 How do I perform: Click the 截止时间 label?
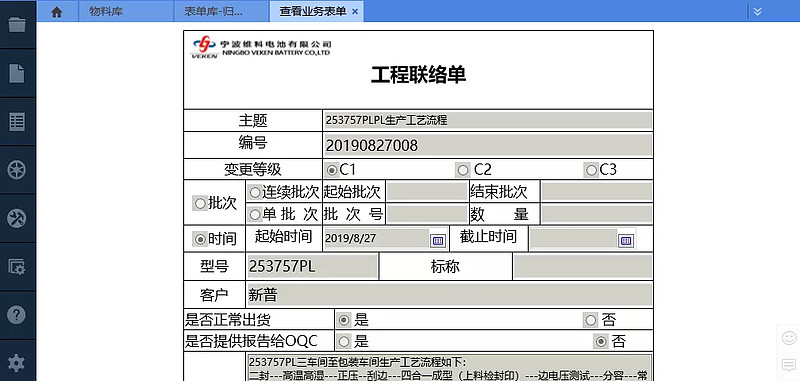[x=488, y=236]
